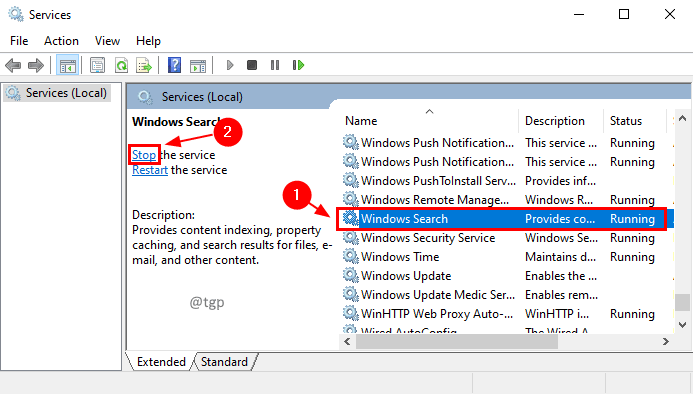
Task: Select the Windows Update service name
Action: coord(406,275)
